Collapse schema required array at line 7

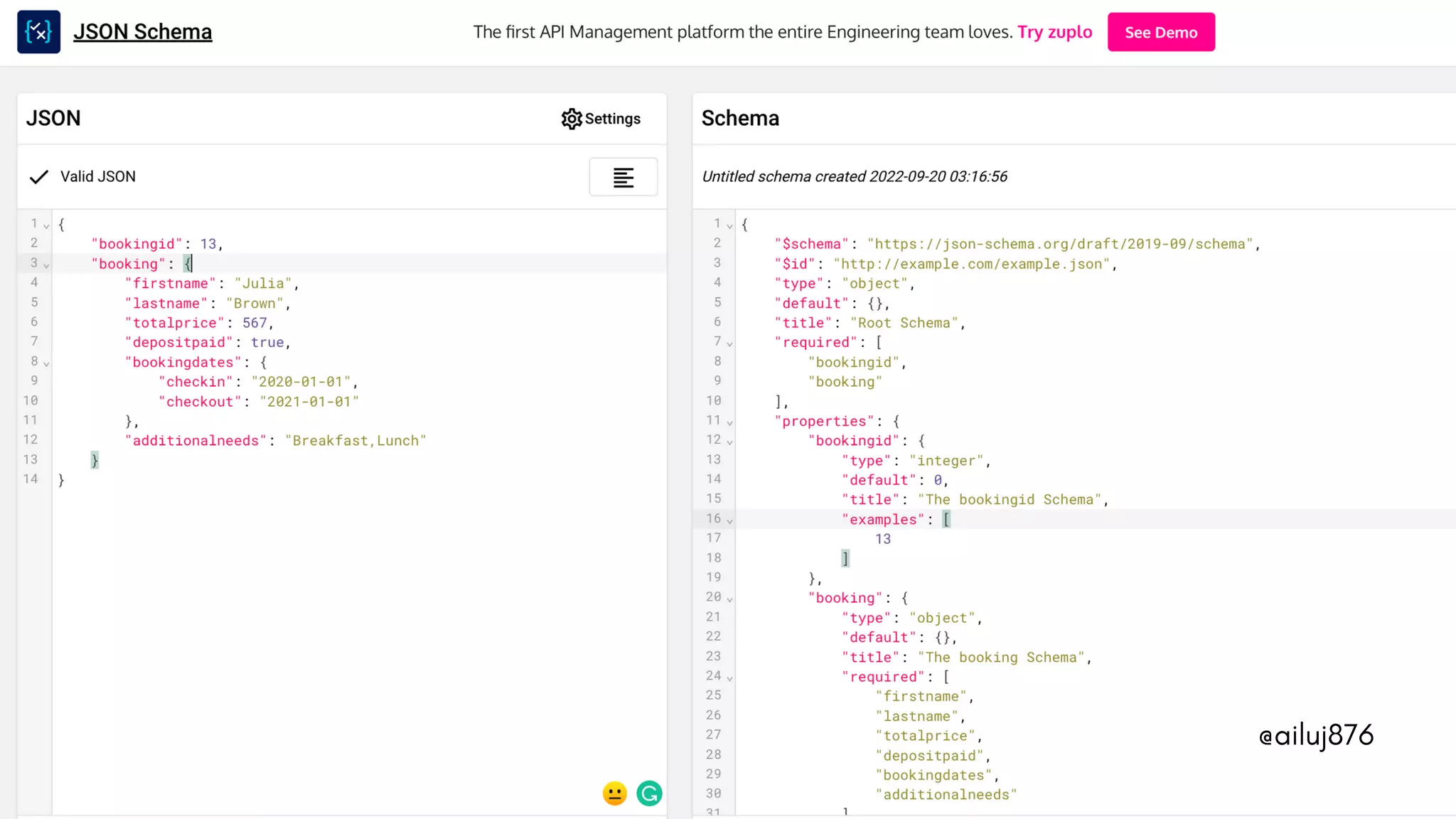[729, 344]
